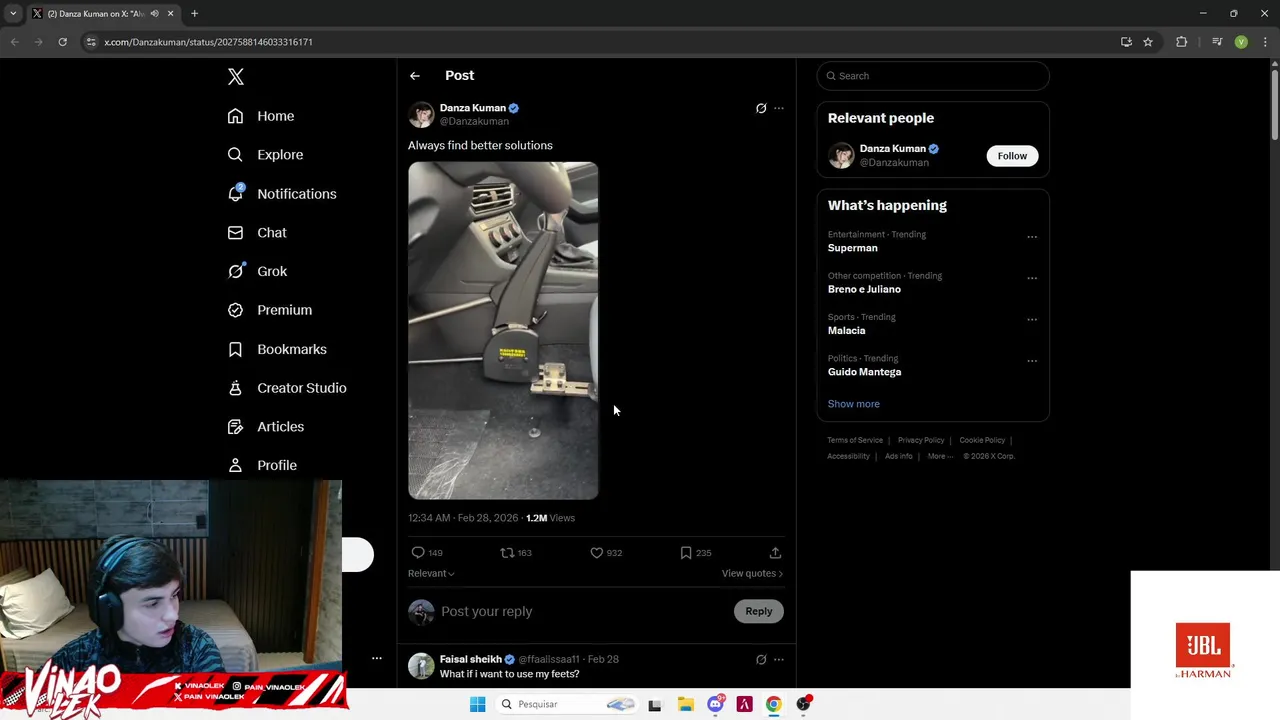Like the post with 932 likes

click(x=597, y=552)
